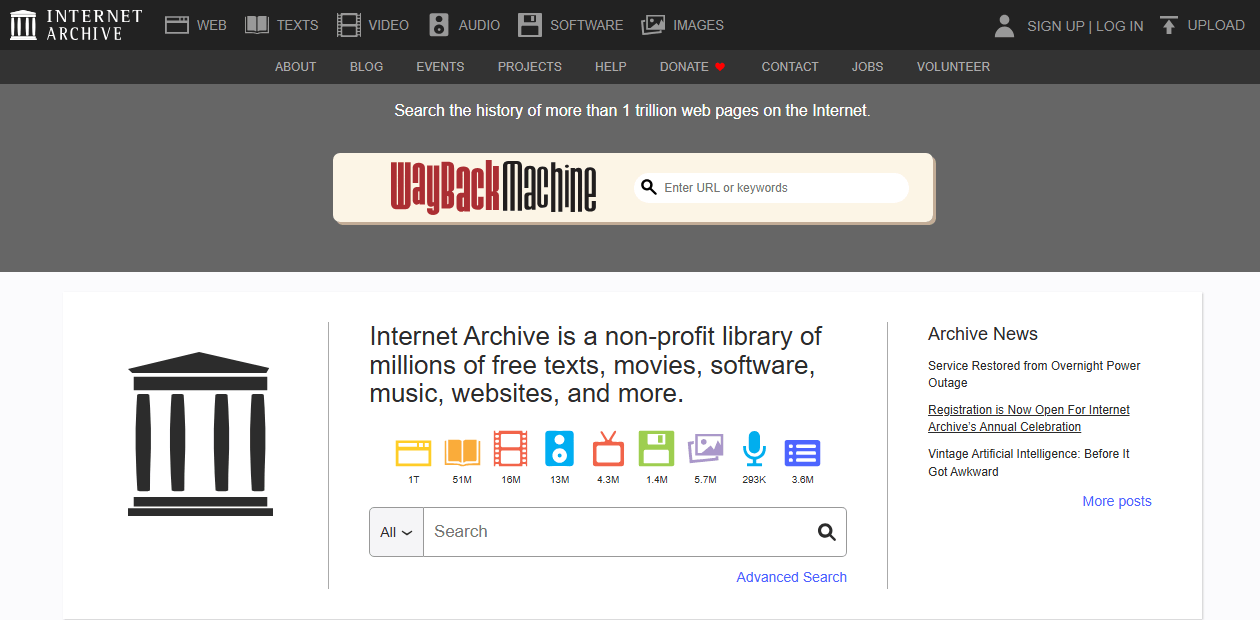This screenshot has height=620, width=1260.
Task: Click the Upload text link
Action: (x=1216, y=25)
